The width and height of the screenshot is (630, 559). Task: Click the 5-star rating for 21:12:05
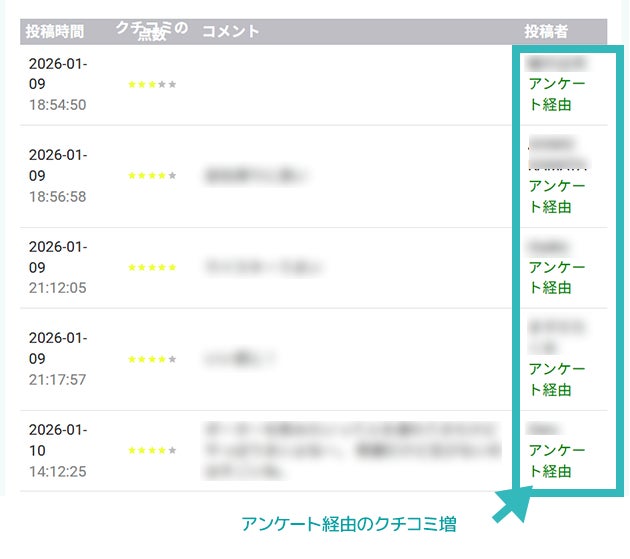click(152, 268)
